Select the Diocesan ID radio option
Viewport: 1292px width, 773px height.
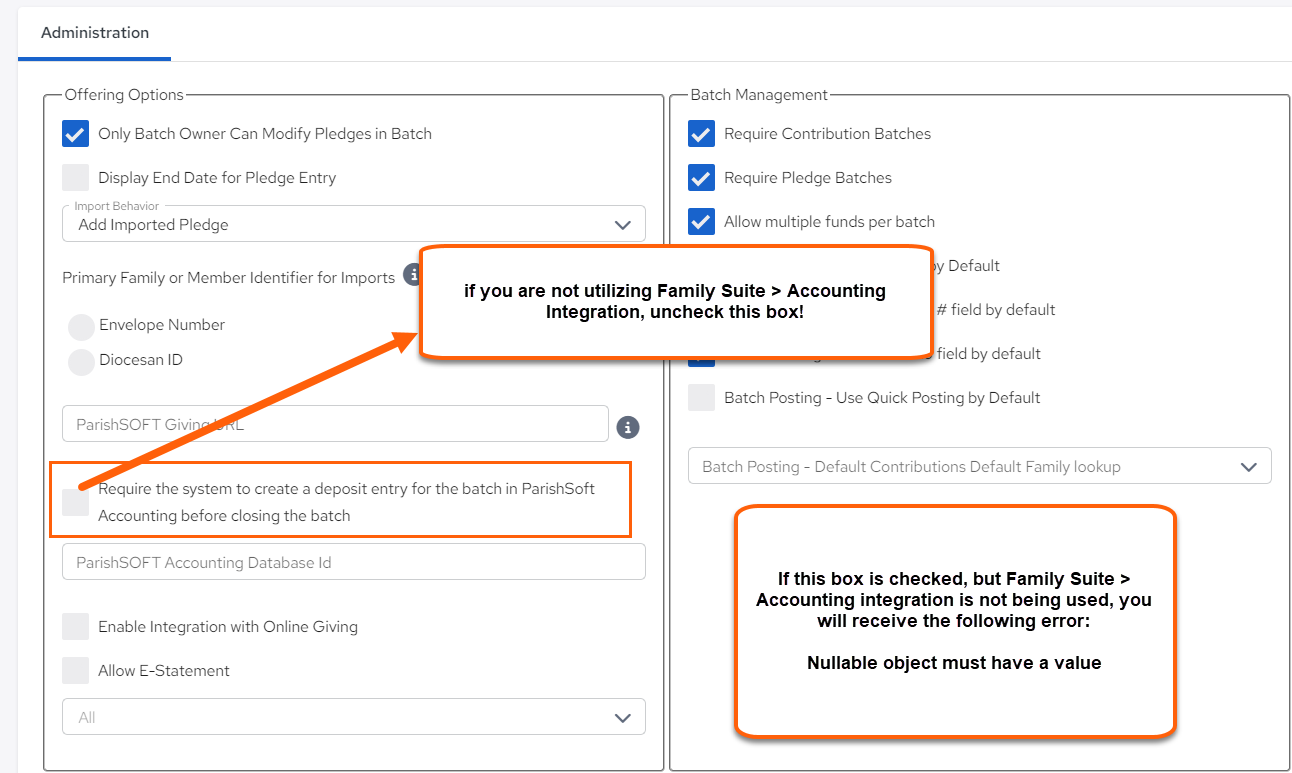coord(81,362)
